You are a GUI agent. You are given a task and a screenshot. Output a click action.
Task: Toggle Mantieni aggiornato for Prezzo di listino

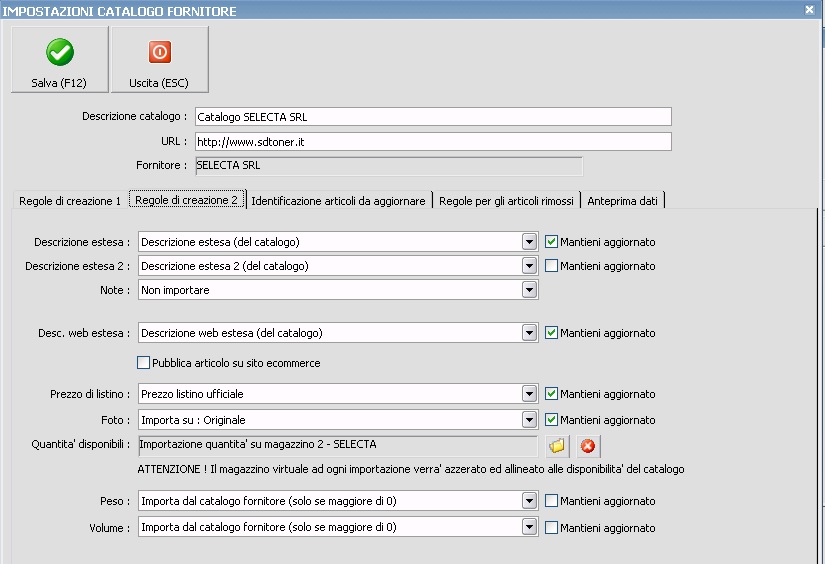pos(551,394)
